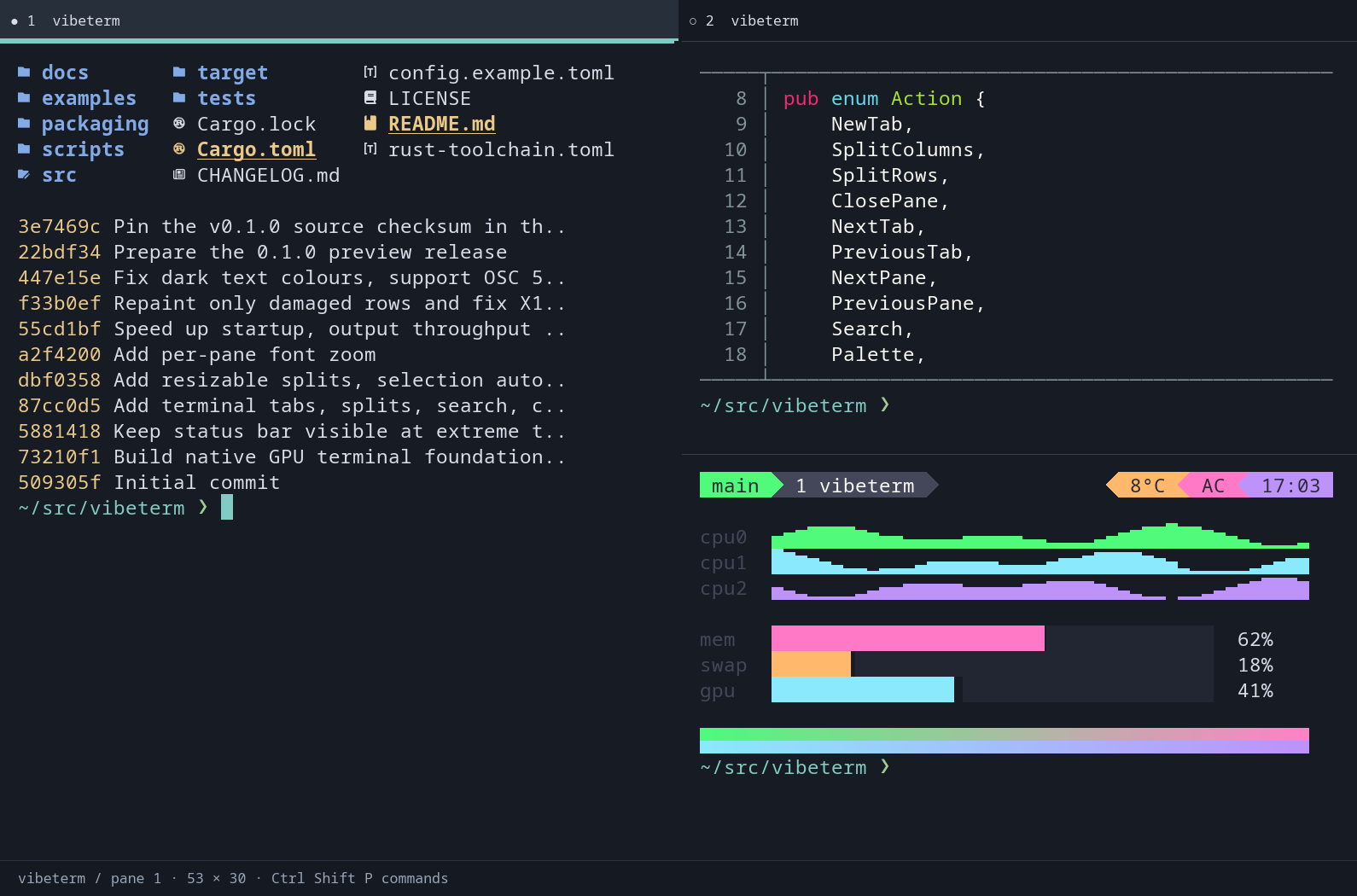Click the tests folder icon
Screen dimensions: 1357x896
click(179, 98)
